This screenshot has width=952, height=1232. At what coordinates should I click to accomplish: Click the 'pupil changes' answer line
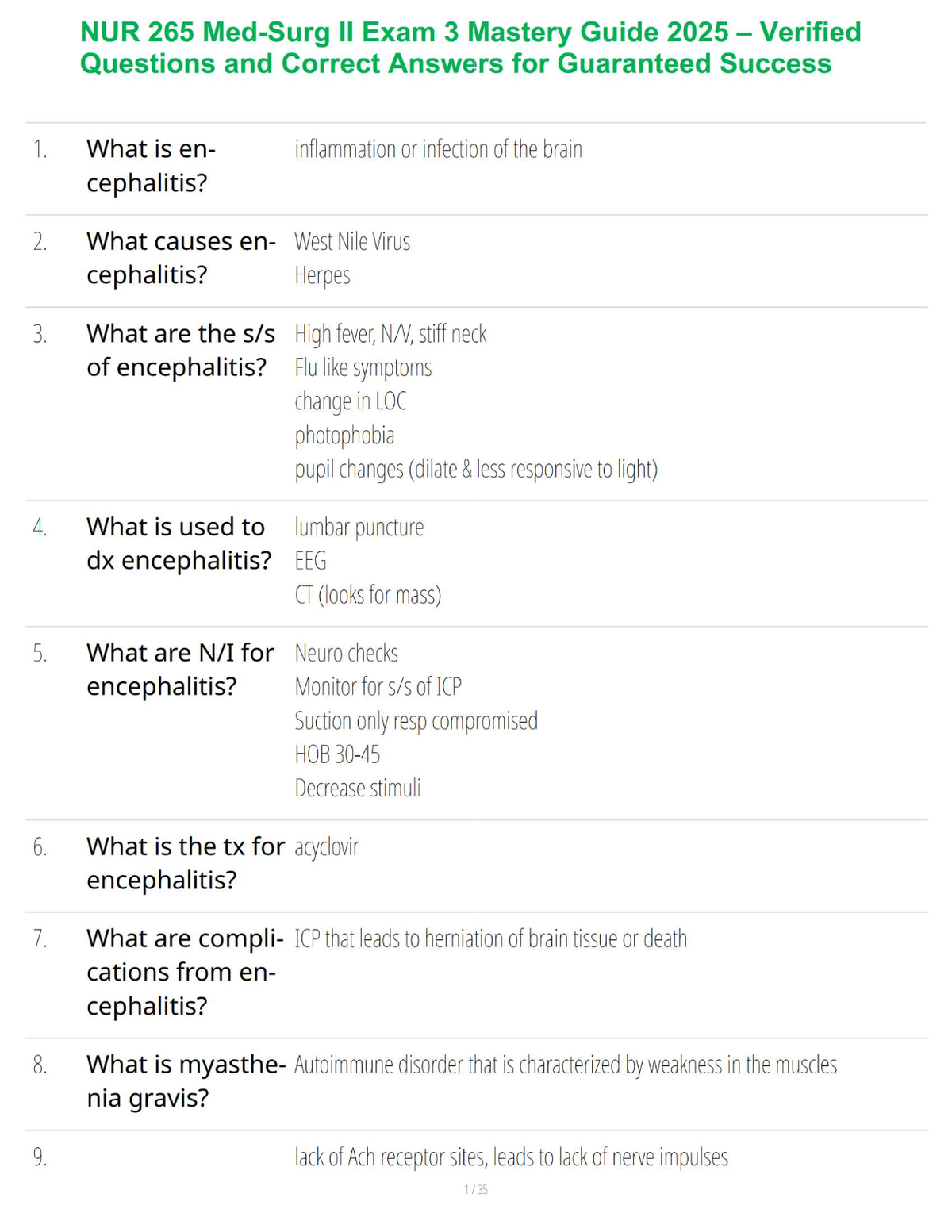[476, 469]
